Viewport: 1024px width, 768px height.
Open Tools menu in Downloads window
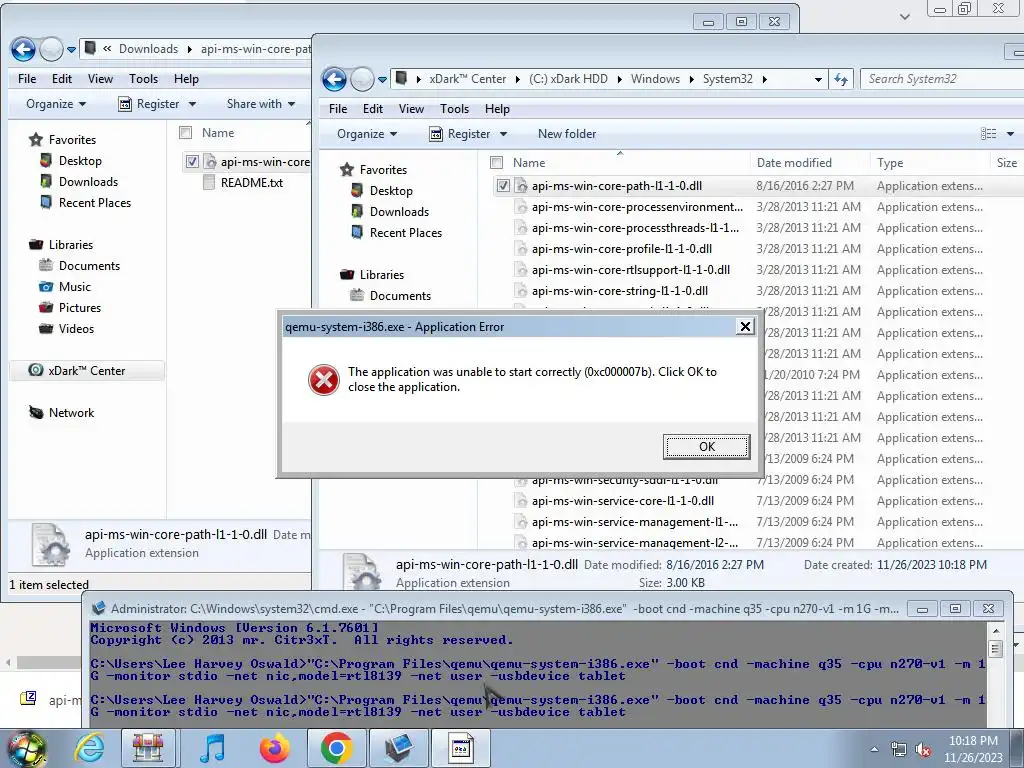point(144,78)
